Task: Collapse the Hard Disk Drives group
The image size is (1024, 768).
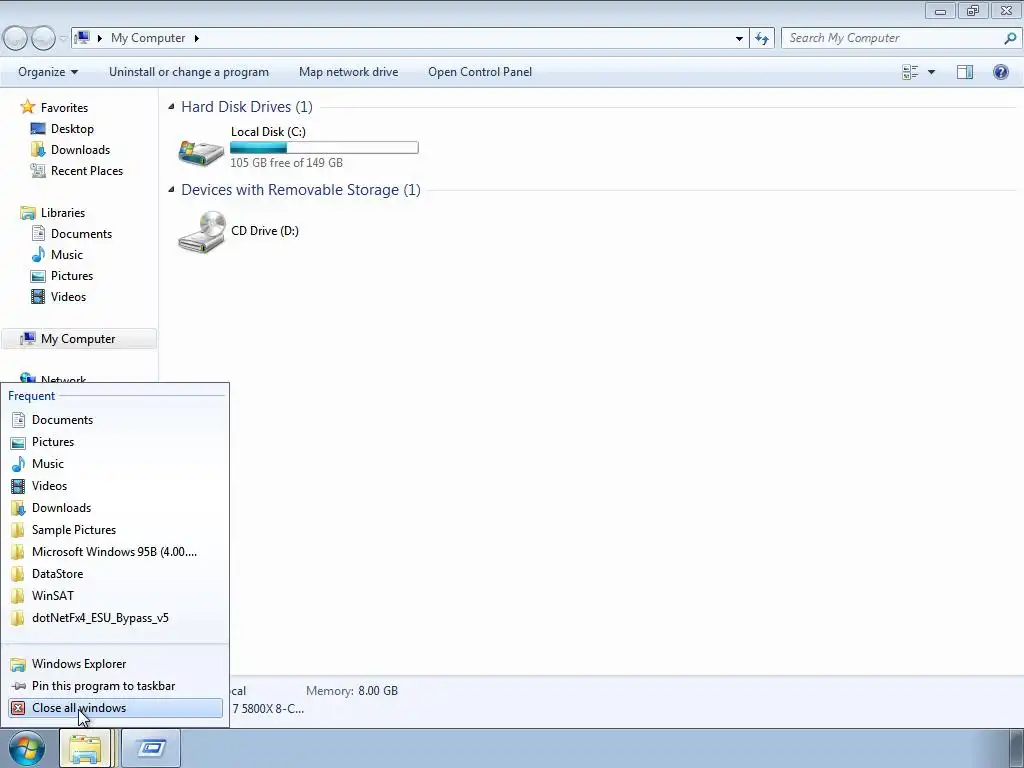Action: coord(171,106)
